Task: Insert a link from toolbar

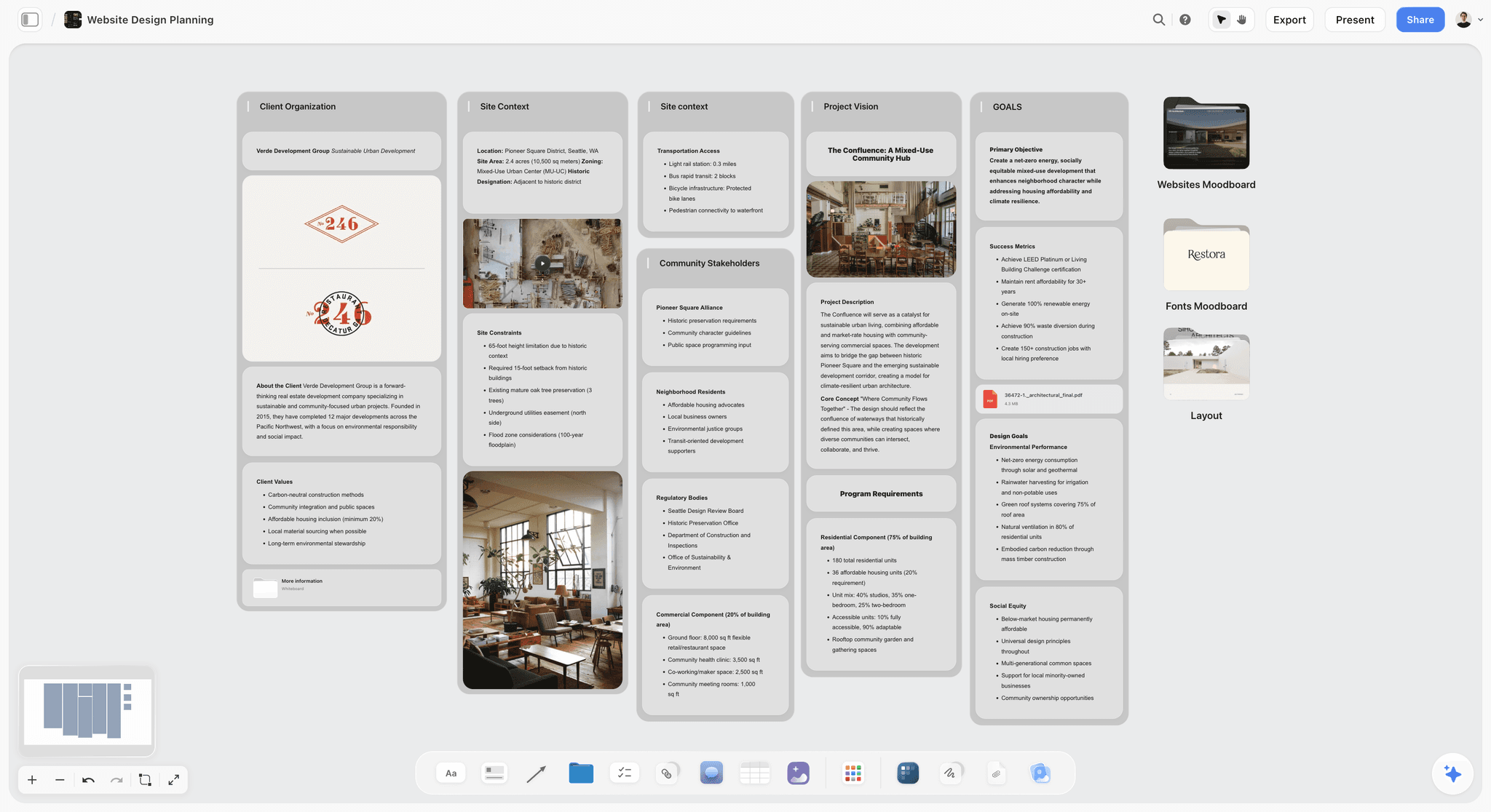Action: tap(667, 773)
